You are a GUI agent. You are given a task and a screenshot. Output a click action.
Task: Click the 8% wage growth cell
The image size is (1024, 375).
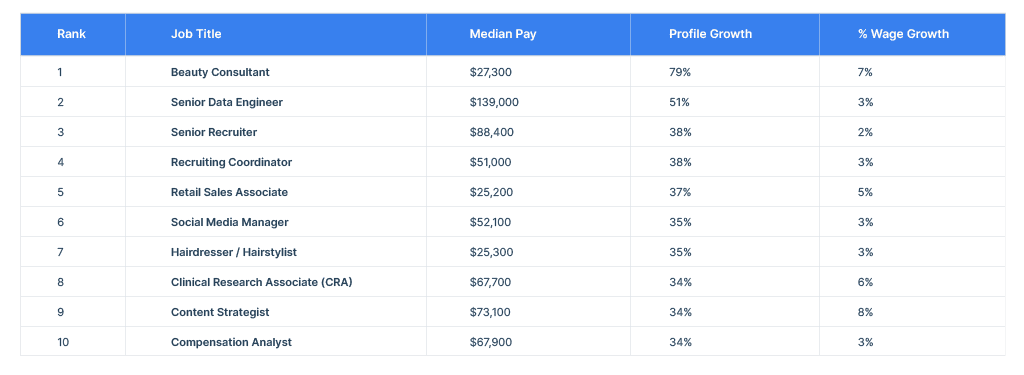865,312
